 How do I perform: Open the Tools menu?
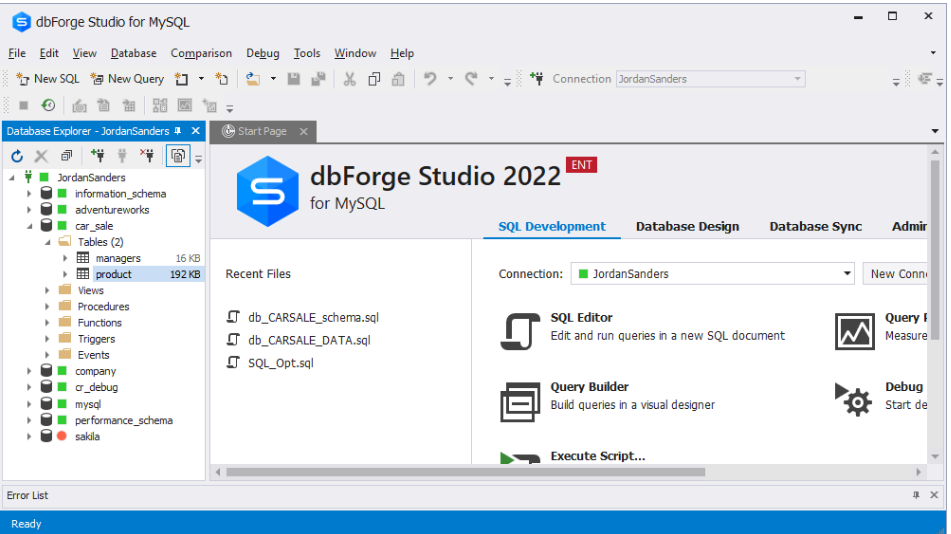coord(307,53)
